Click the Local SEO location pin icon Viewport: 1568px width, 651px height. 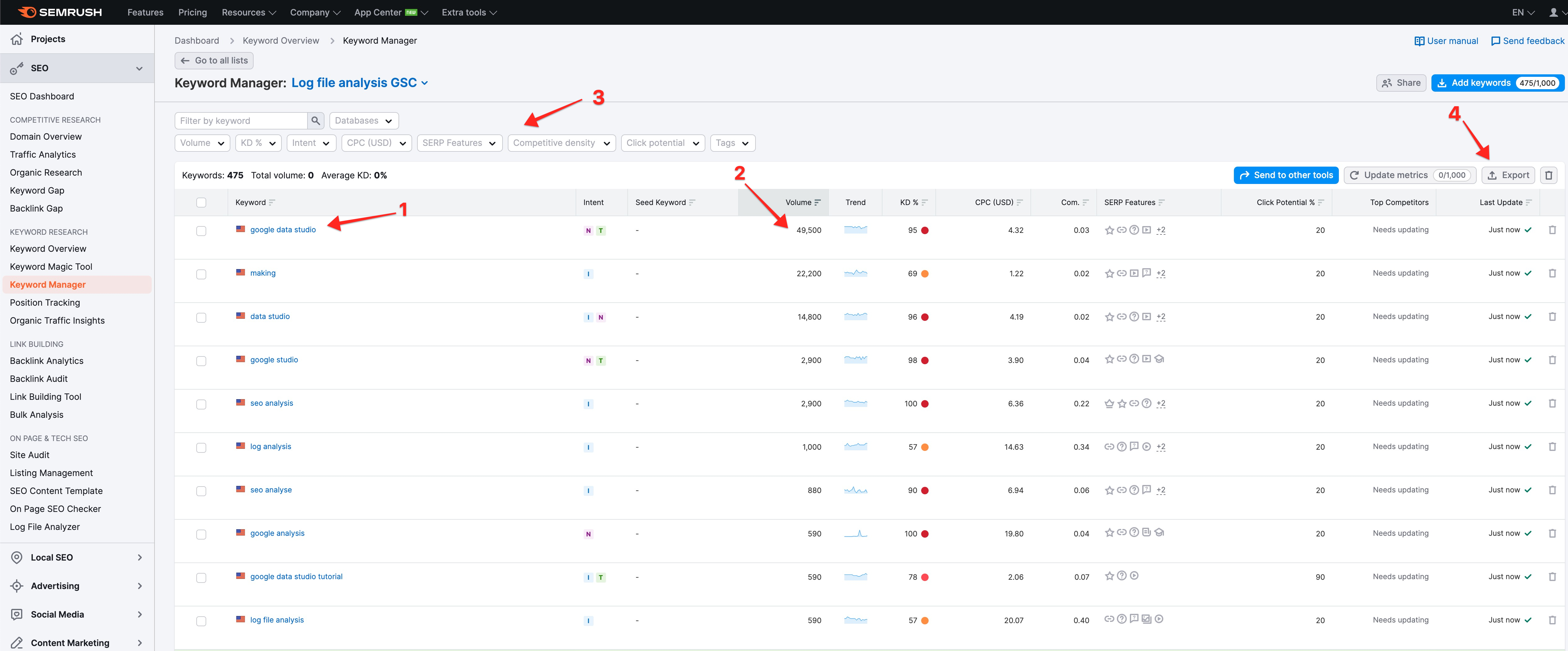point(17,557)
